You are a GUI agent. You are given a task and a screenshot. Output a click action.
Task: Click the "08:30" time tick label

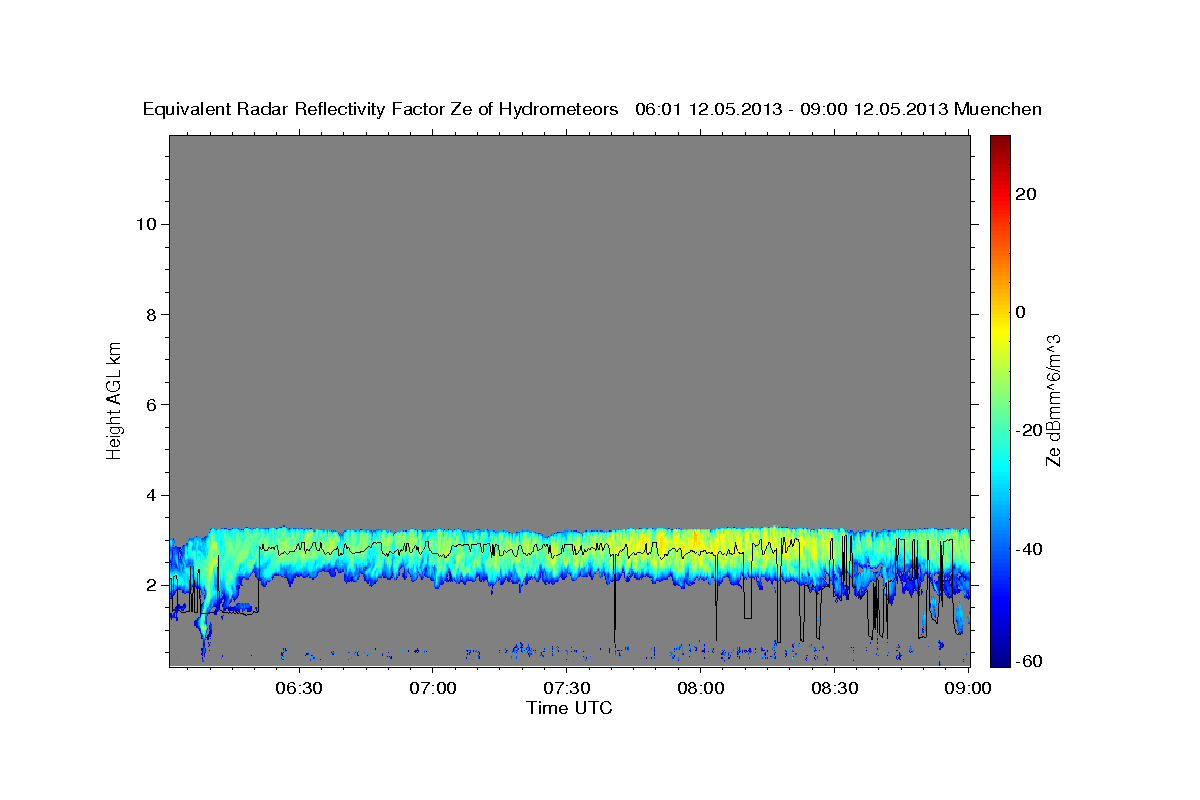click(835, 688)
